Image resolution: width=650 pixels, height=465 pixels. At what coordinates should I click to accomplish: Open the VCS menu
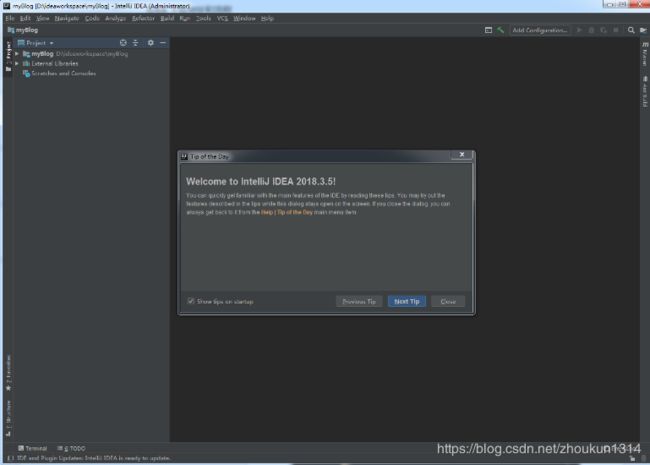coord(222,19)
